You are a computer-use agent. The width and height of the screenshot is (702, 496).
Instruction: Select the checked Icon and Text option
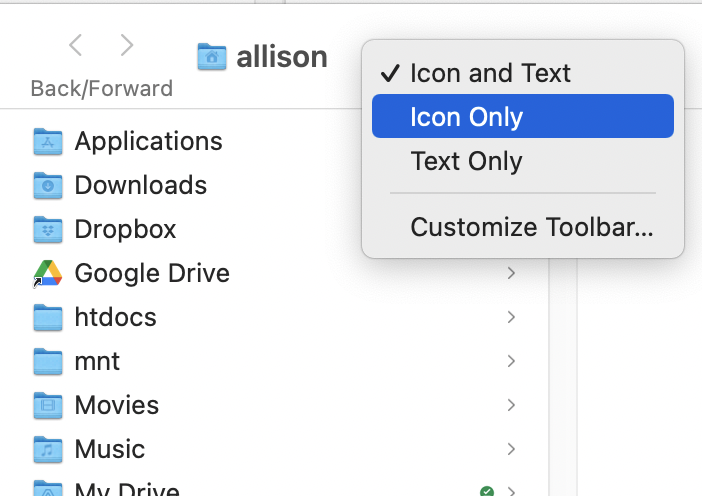pyautogui.click(x=490, y=73)
